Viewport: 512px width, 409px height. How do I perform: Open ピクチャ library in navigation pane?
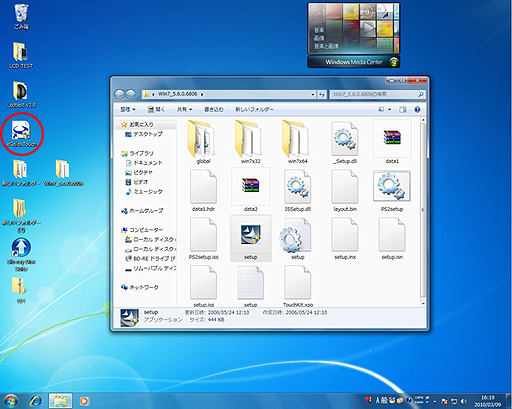pos(139,172)
